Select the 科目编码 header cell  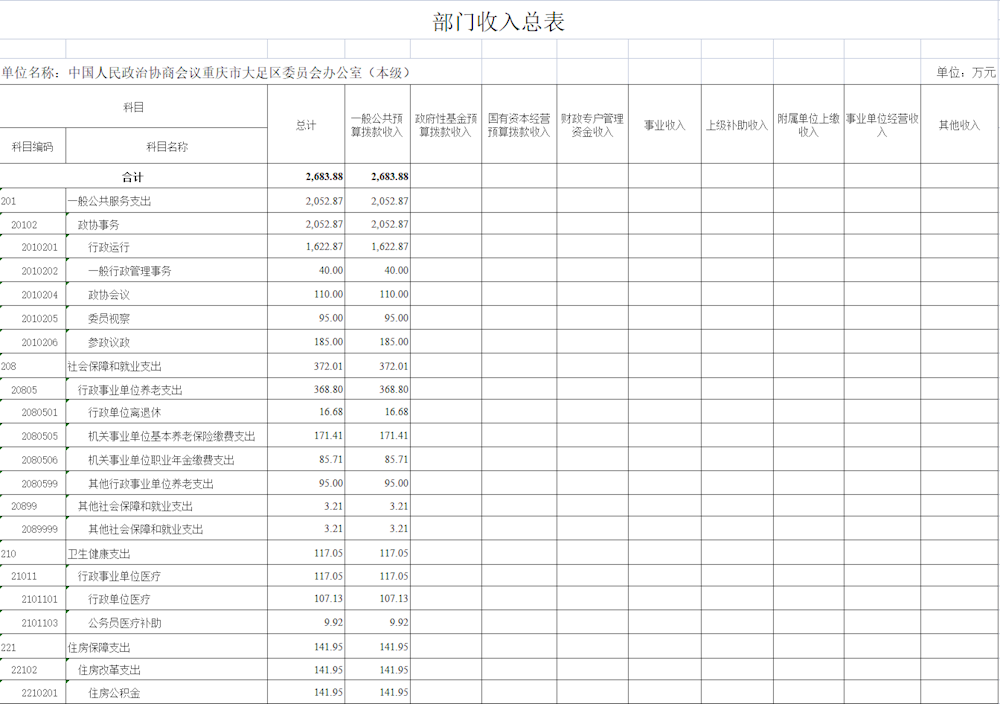31,147
